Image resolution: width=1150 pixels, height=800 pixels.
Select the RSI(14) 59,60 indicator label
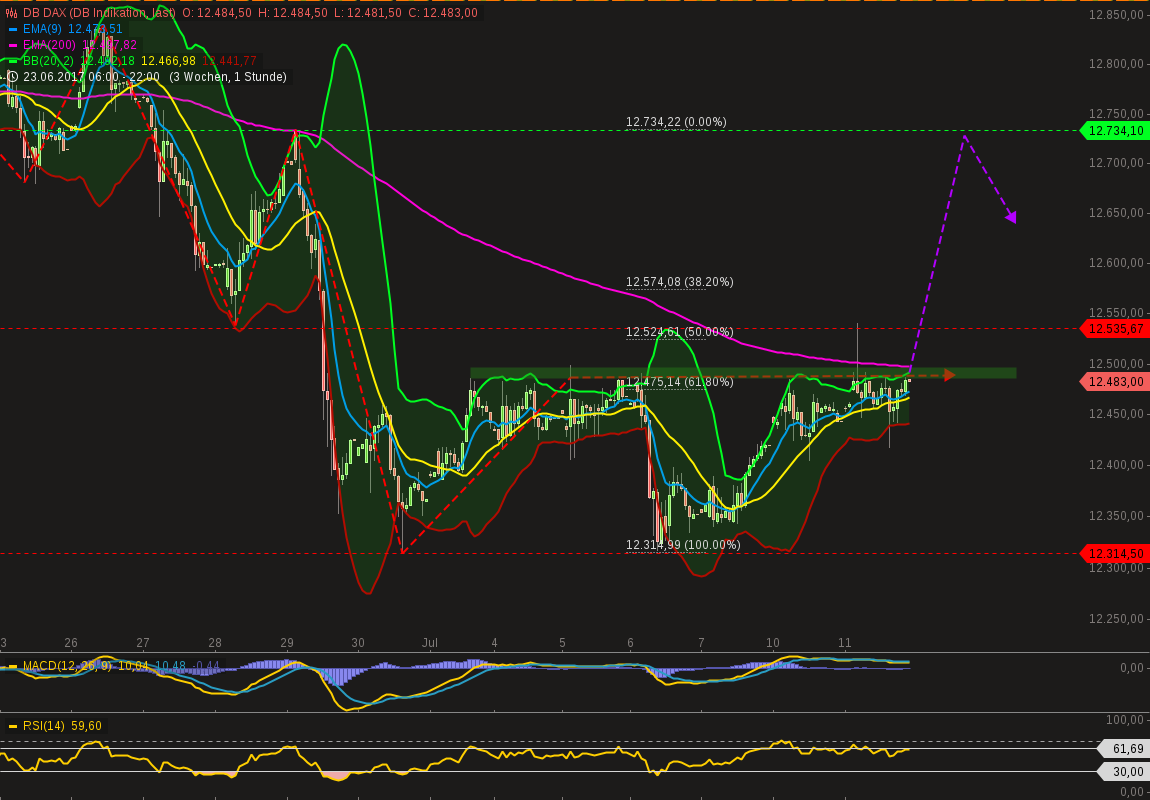click(62, 726)
